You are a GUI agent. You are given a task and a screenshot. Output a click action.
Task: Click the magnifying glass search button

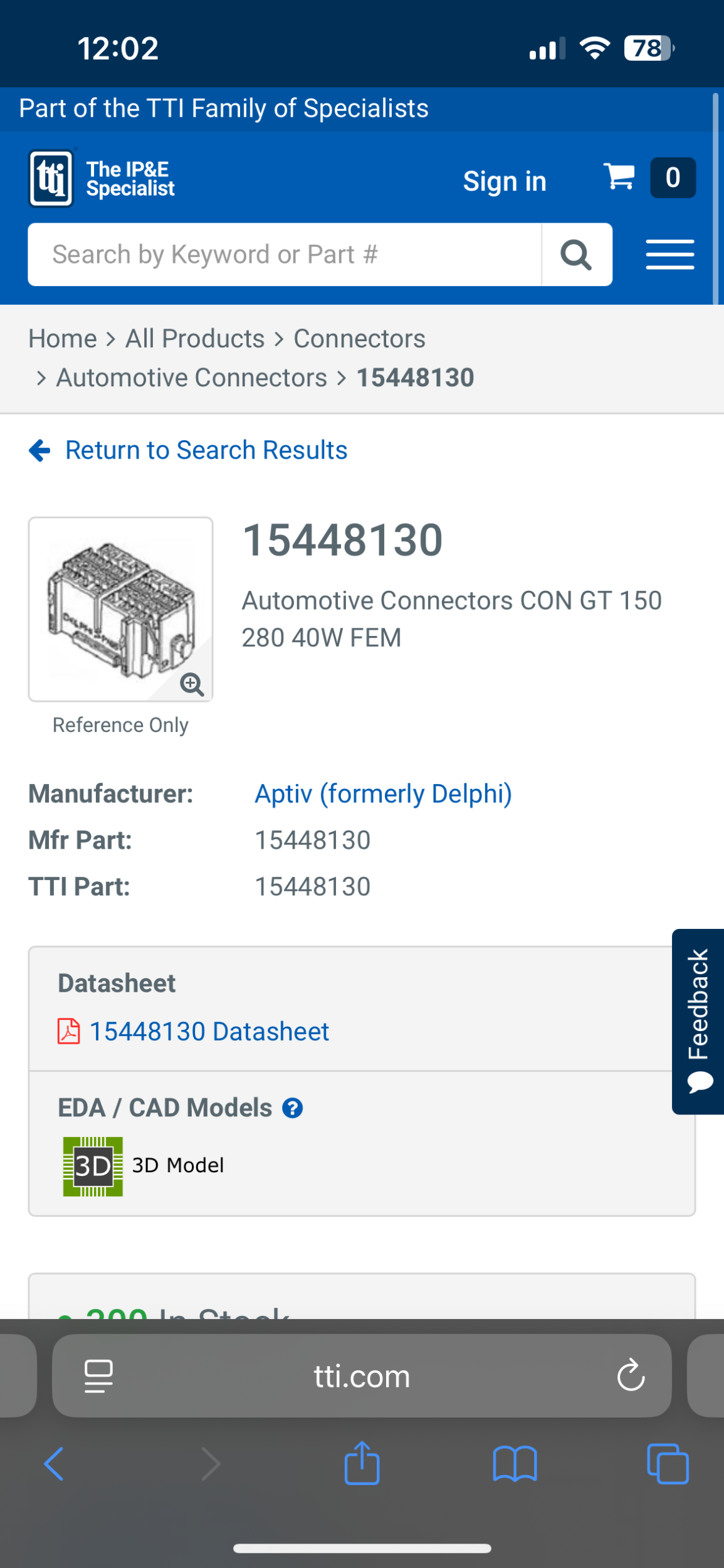[576, 255]
